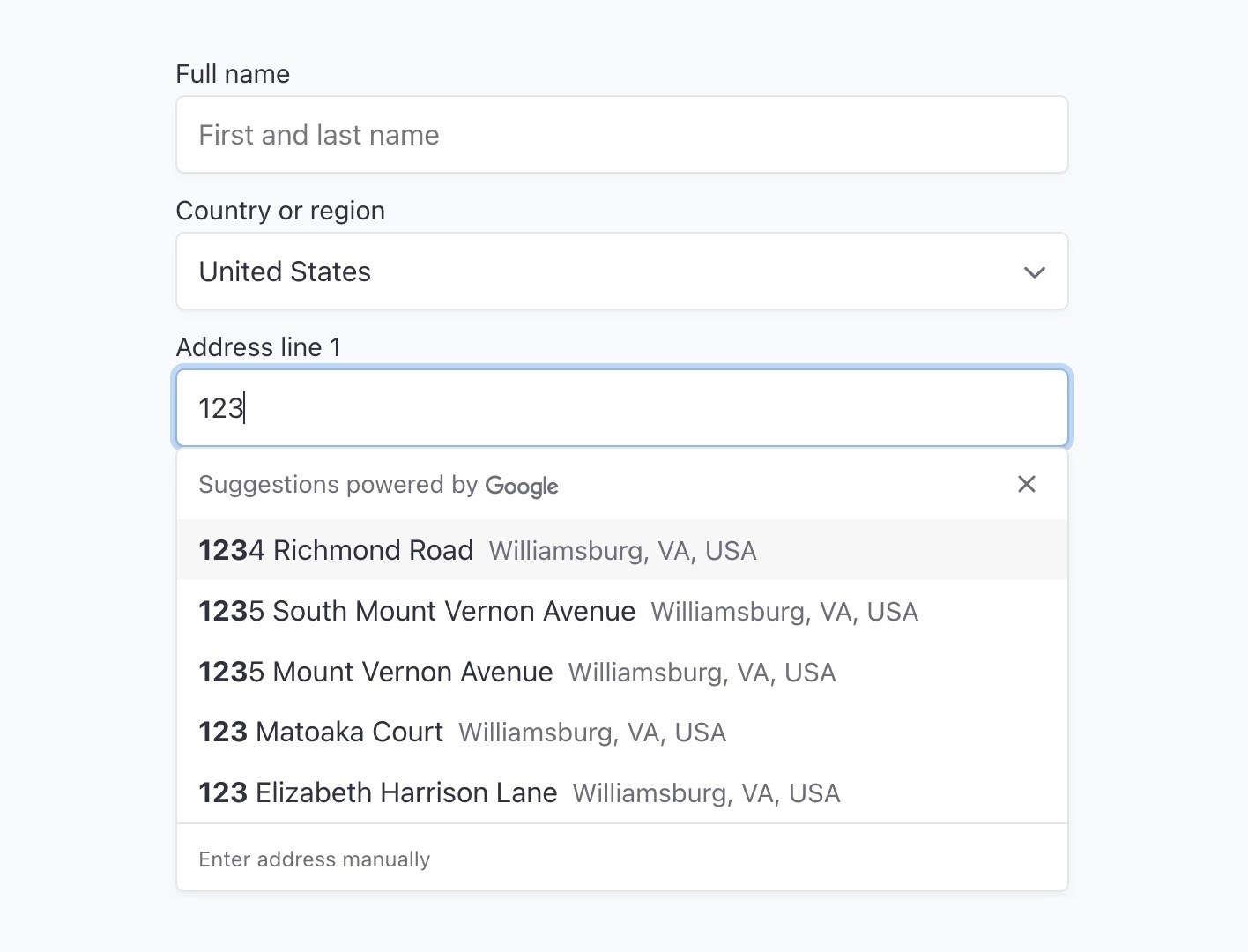Select 1234 Richmond Road suggestion
Image resolution: width=1248 pixels, height=952 pixels.
coord(622,550)
